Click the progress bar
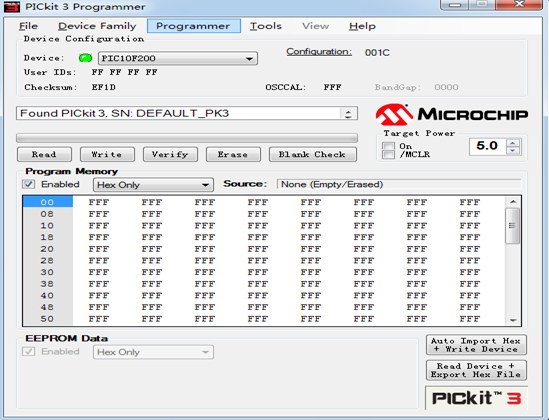 [187, 138]
